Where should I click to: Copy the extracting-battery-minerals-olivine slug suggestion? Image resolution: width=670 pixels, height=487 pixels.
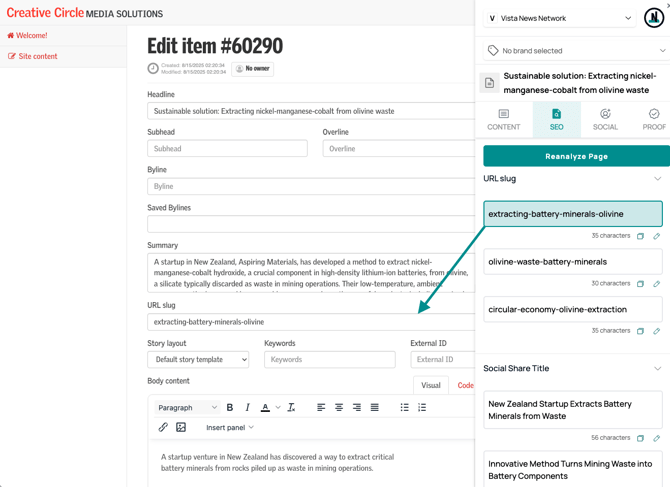tap(640, 236)
